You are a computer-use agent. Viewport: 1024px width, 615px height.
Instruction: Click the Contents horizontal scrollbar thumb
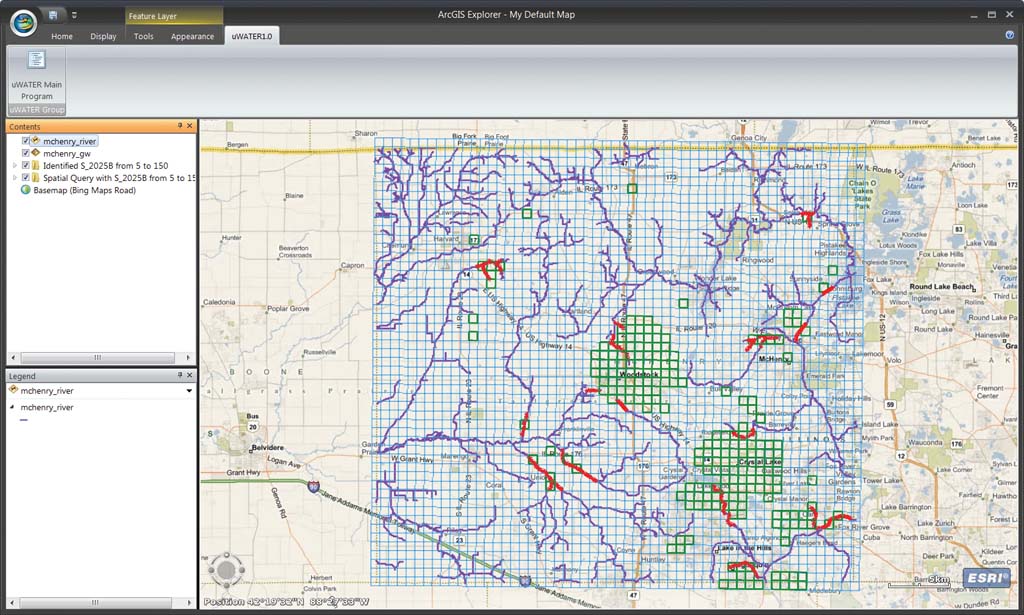point(98,358)
